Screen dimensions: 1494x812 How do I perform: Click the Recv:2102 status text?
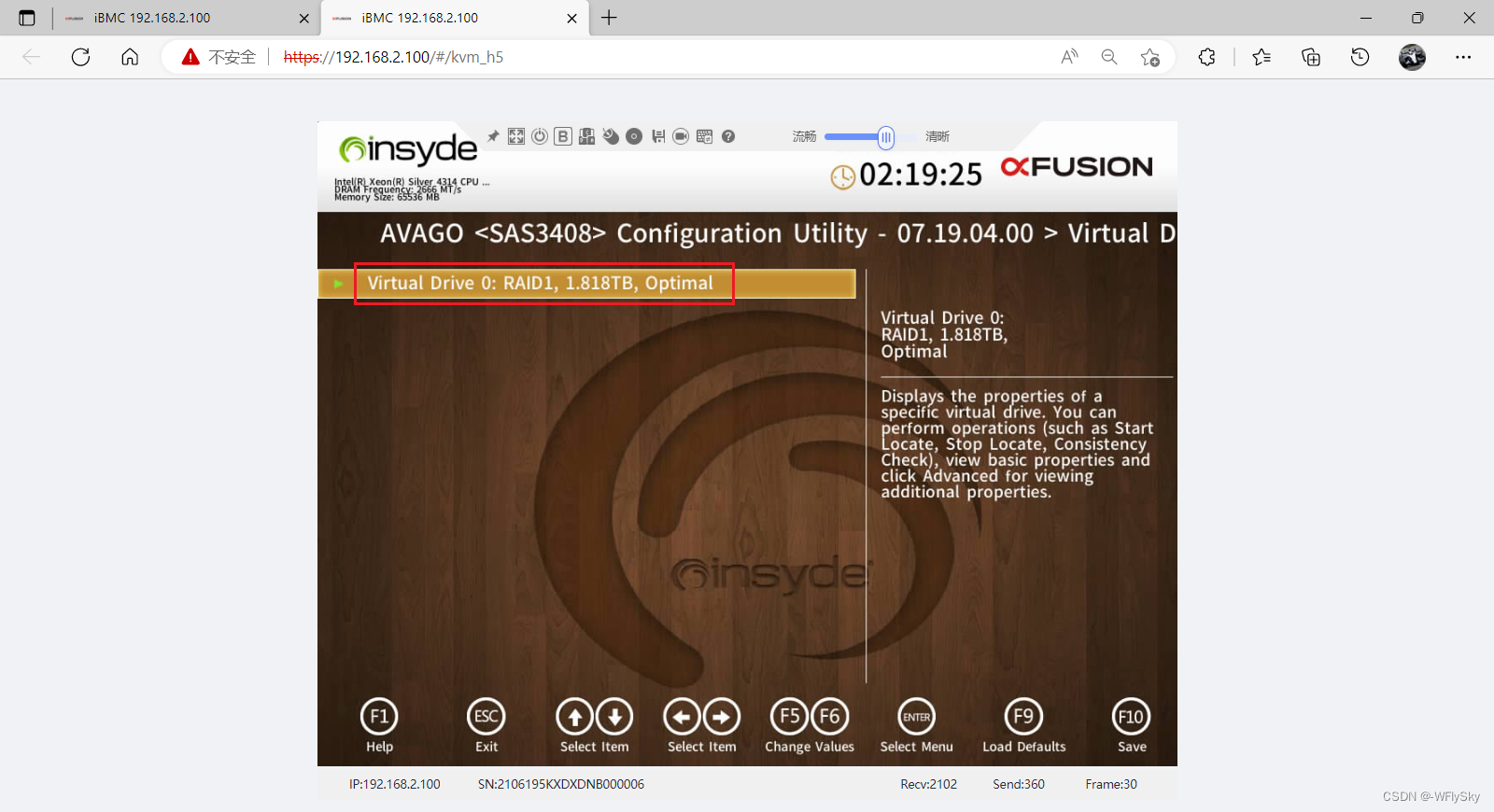pos(929,784)
